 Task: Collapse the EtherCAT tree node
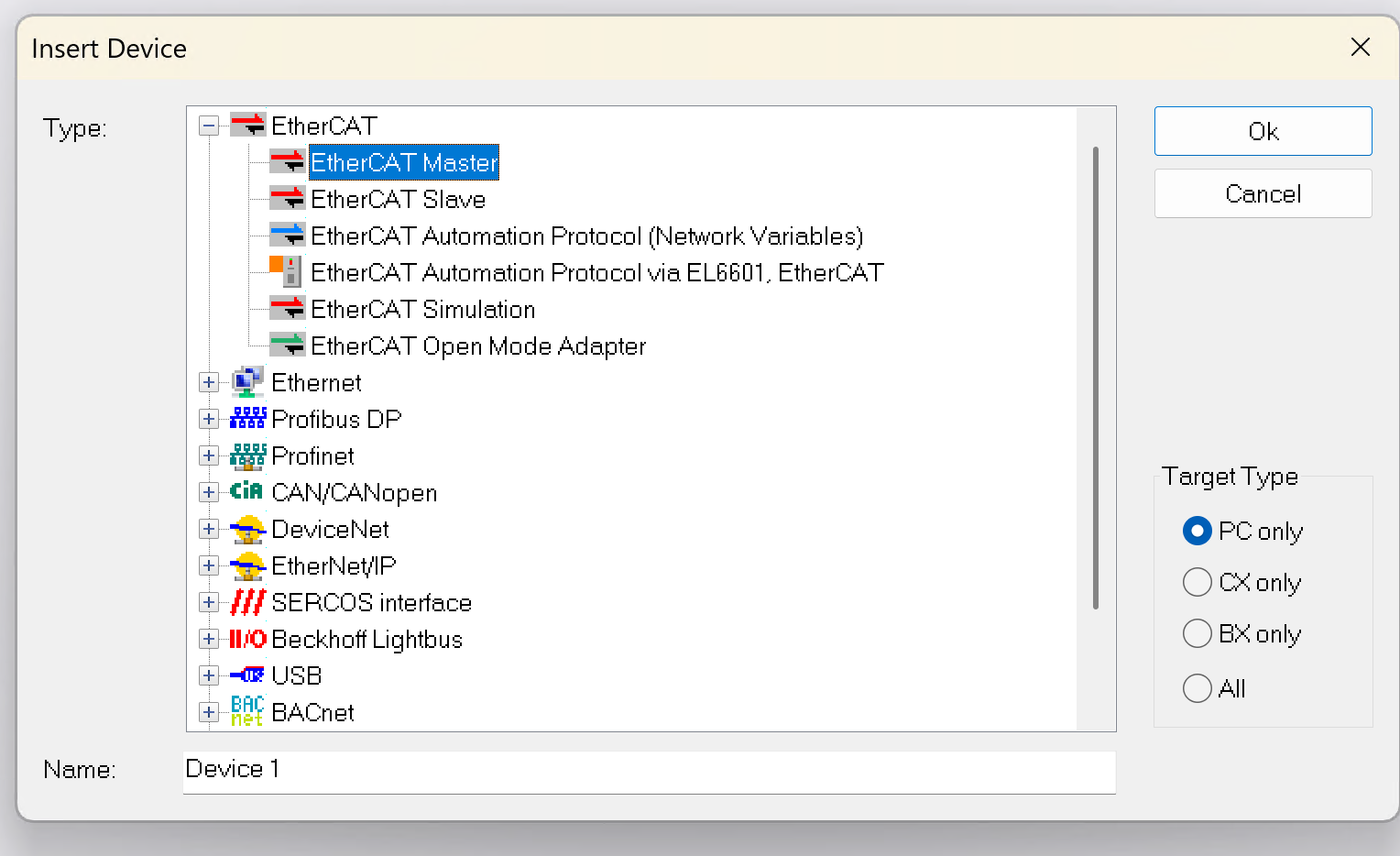tap(209, 126)
